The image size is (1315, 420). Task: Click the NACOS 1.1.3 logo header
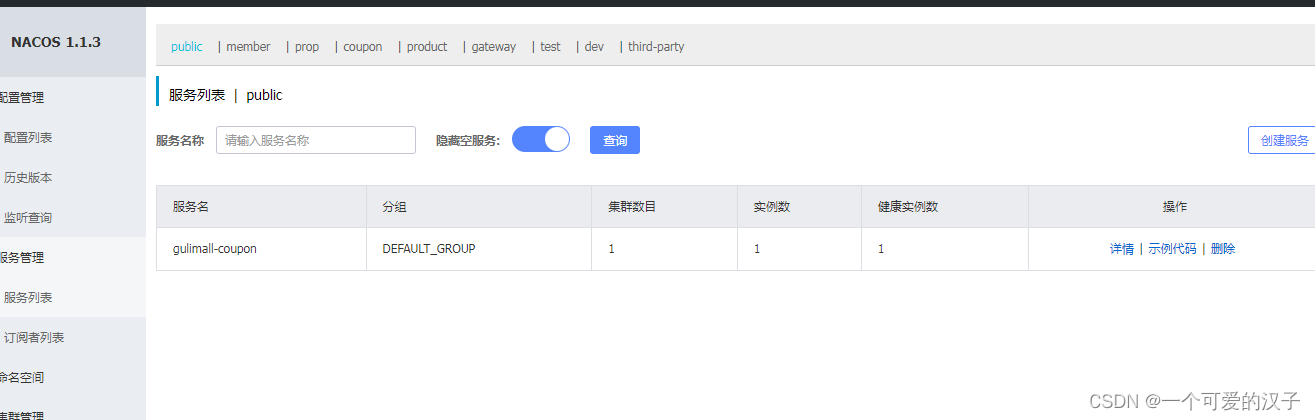56,42
